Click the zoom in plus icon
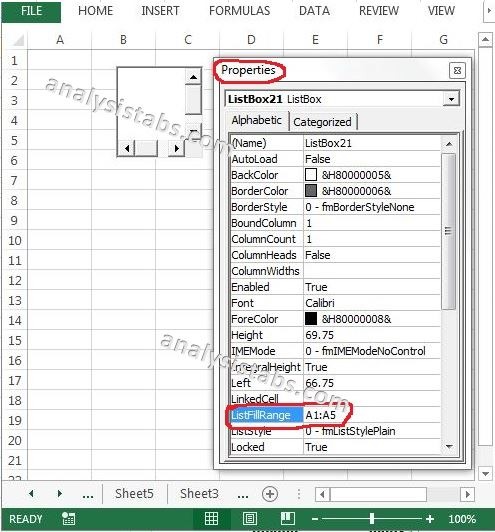 pos(430,519)
